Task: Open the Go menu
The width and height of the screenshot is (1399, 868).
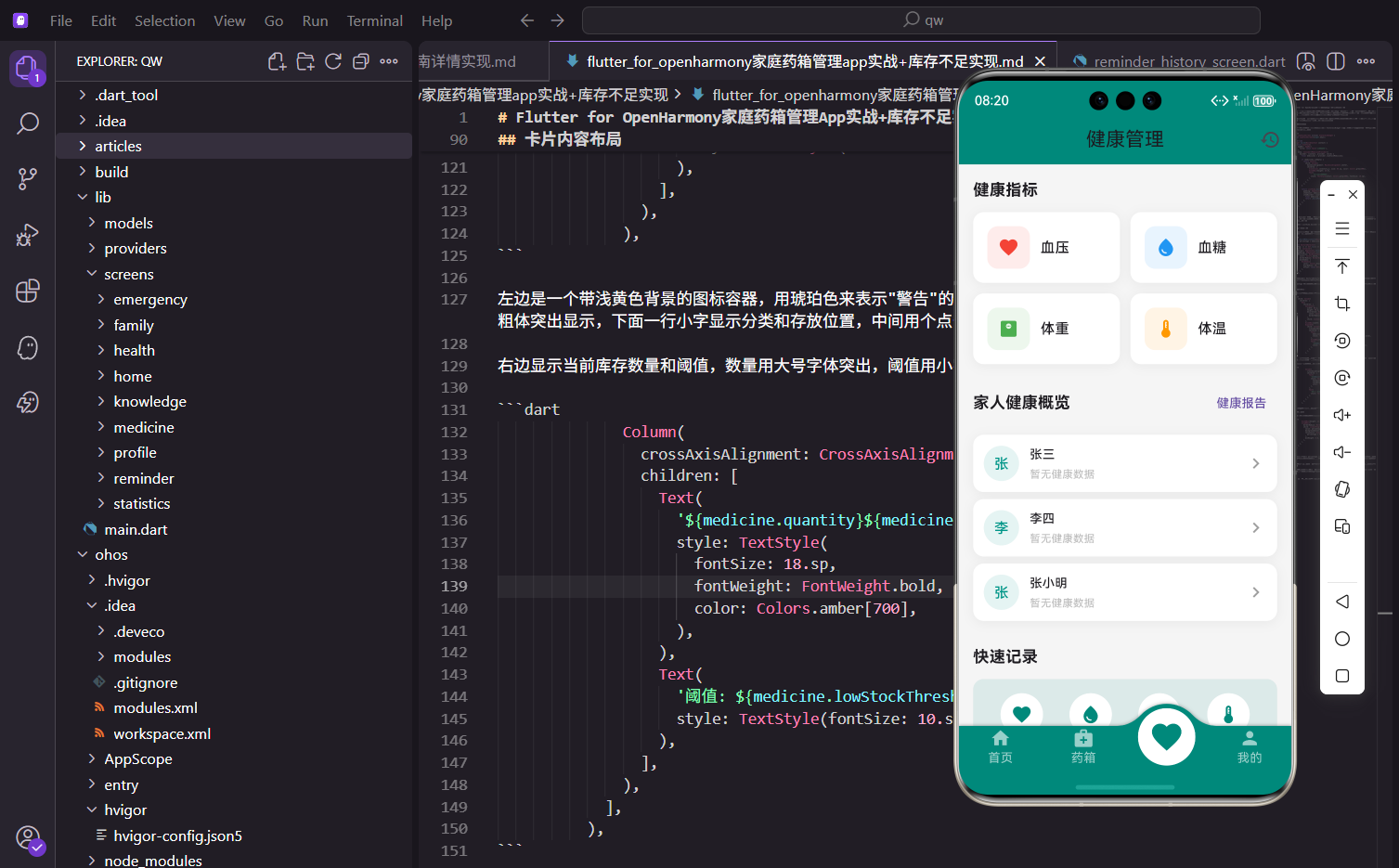Action: pos(274,20)
